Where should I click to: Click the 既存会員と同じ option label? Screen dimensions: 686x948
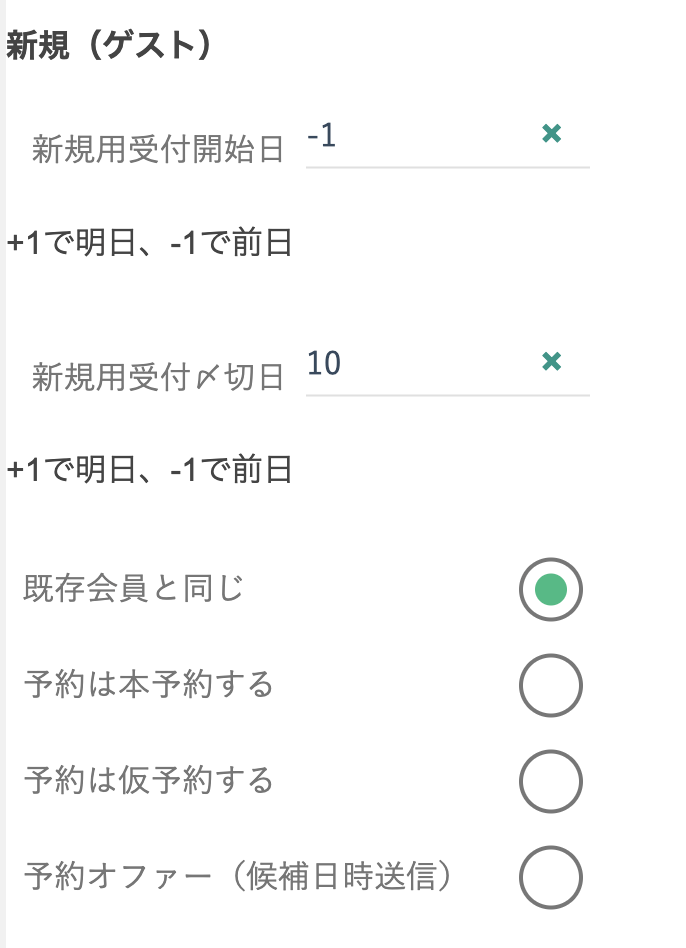tap(134, 589)
